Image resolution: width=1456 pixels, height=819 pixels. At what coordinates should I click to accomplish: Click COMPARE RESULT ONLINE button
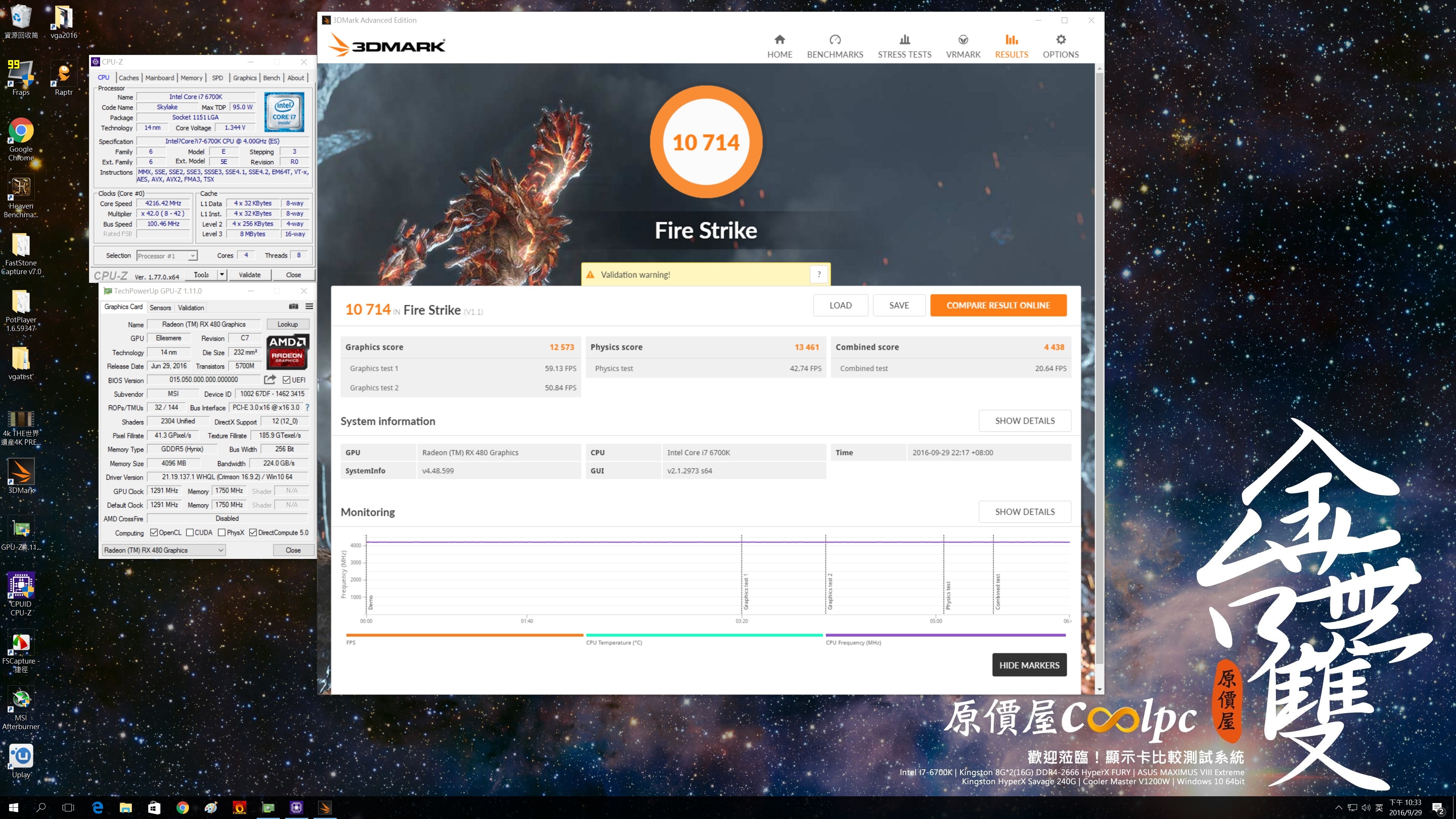(x=998, y=305)
